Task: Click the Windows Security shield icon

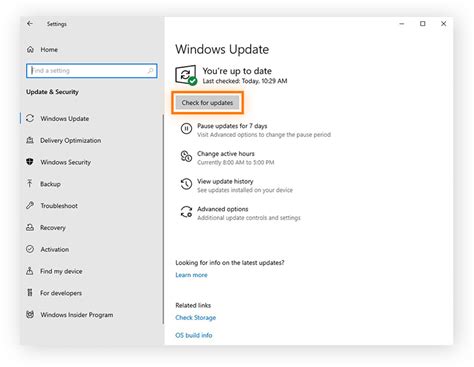Action: click(x=30, y=162)
